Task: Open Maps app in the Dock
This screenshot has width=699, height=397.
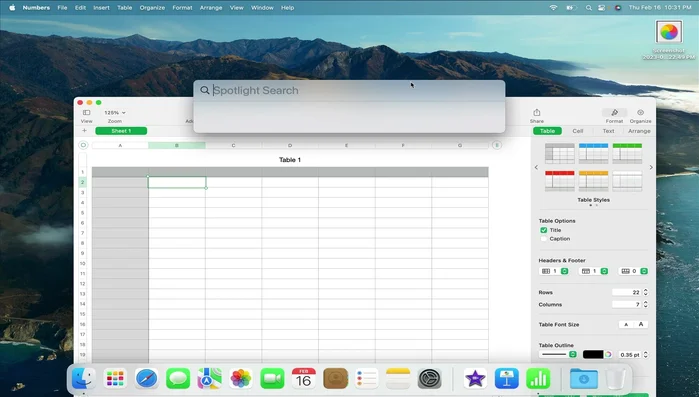Action: coord(210,379)
